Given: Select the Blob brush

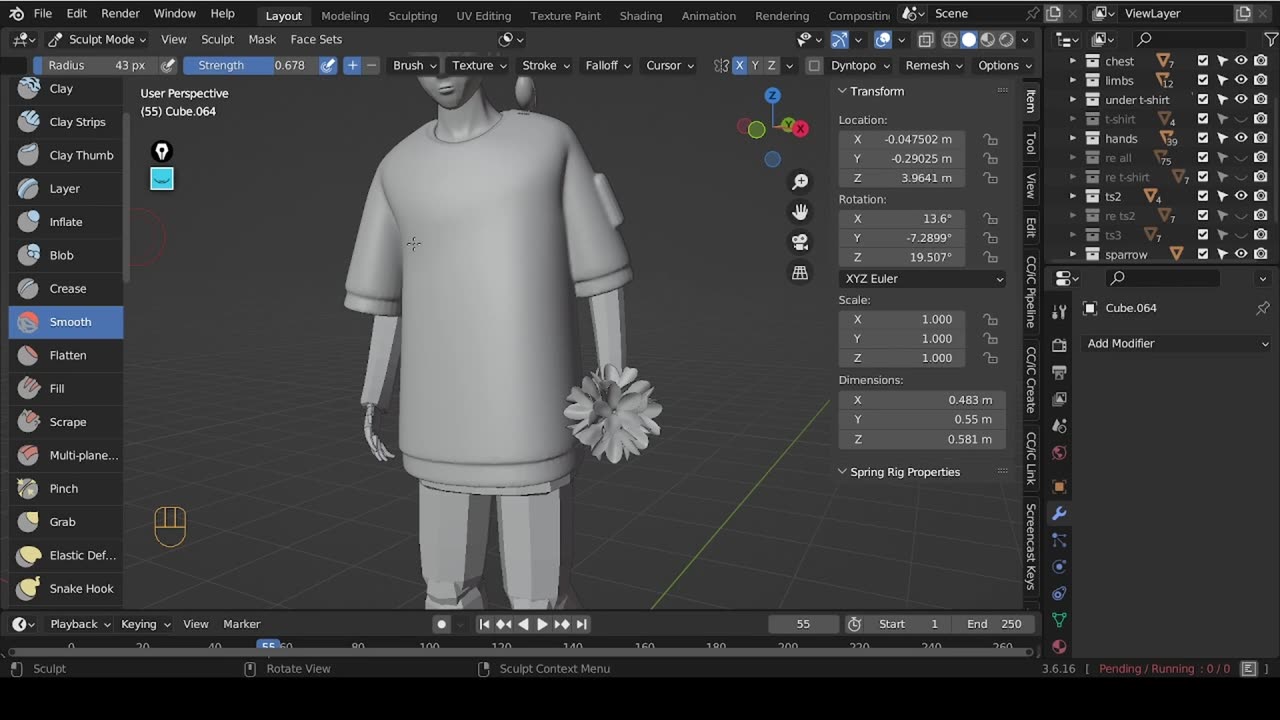Looking at the screenshot, I should point(66,255).
